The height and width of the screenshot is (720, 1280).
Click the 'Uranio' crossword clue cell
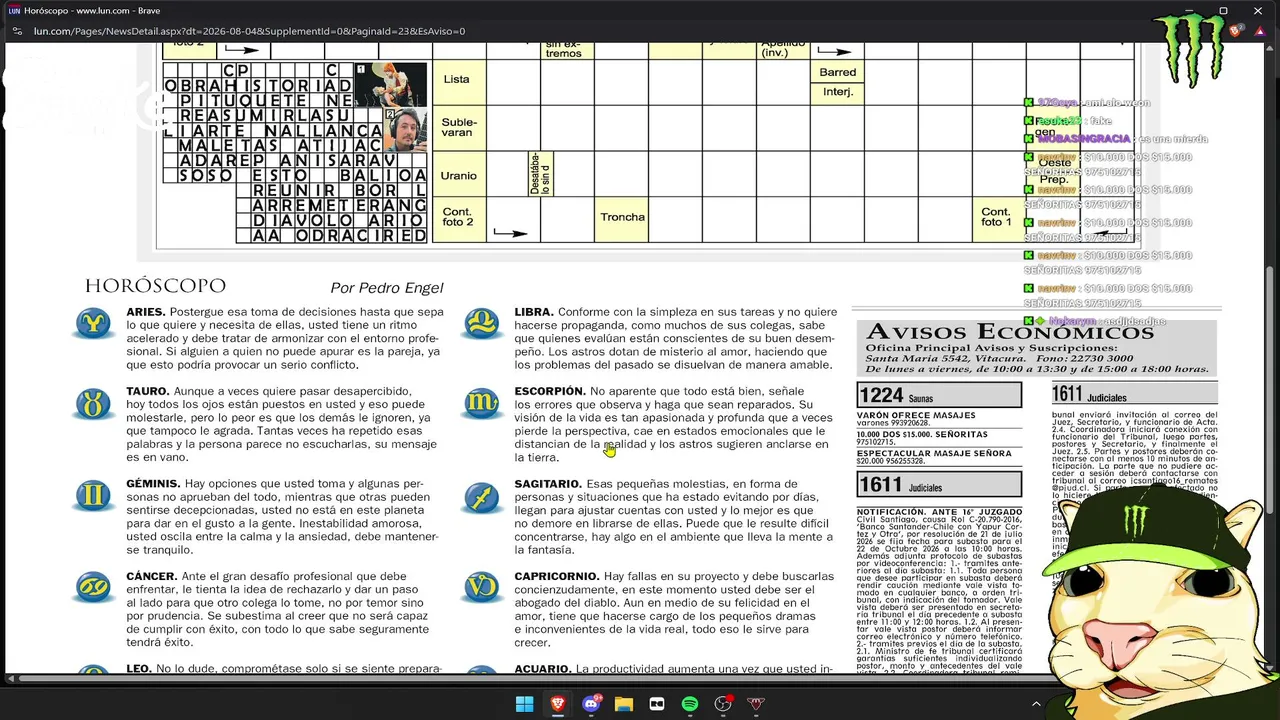tap(458, 175)
